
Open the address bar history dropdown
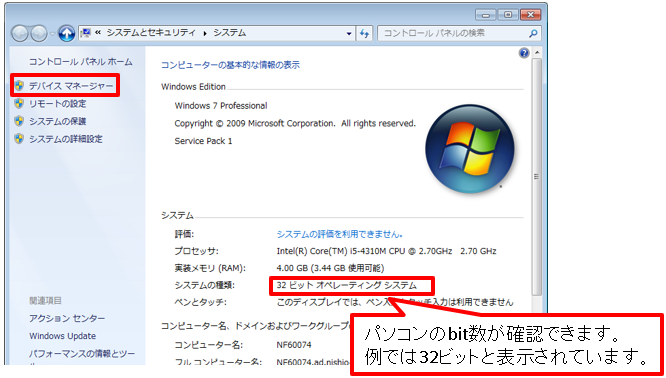349,33
